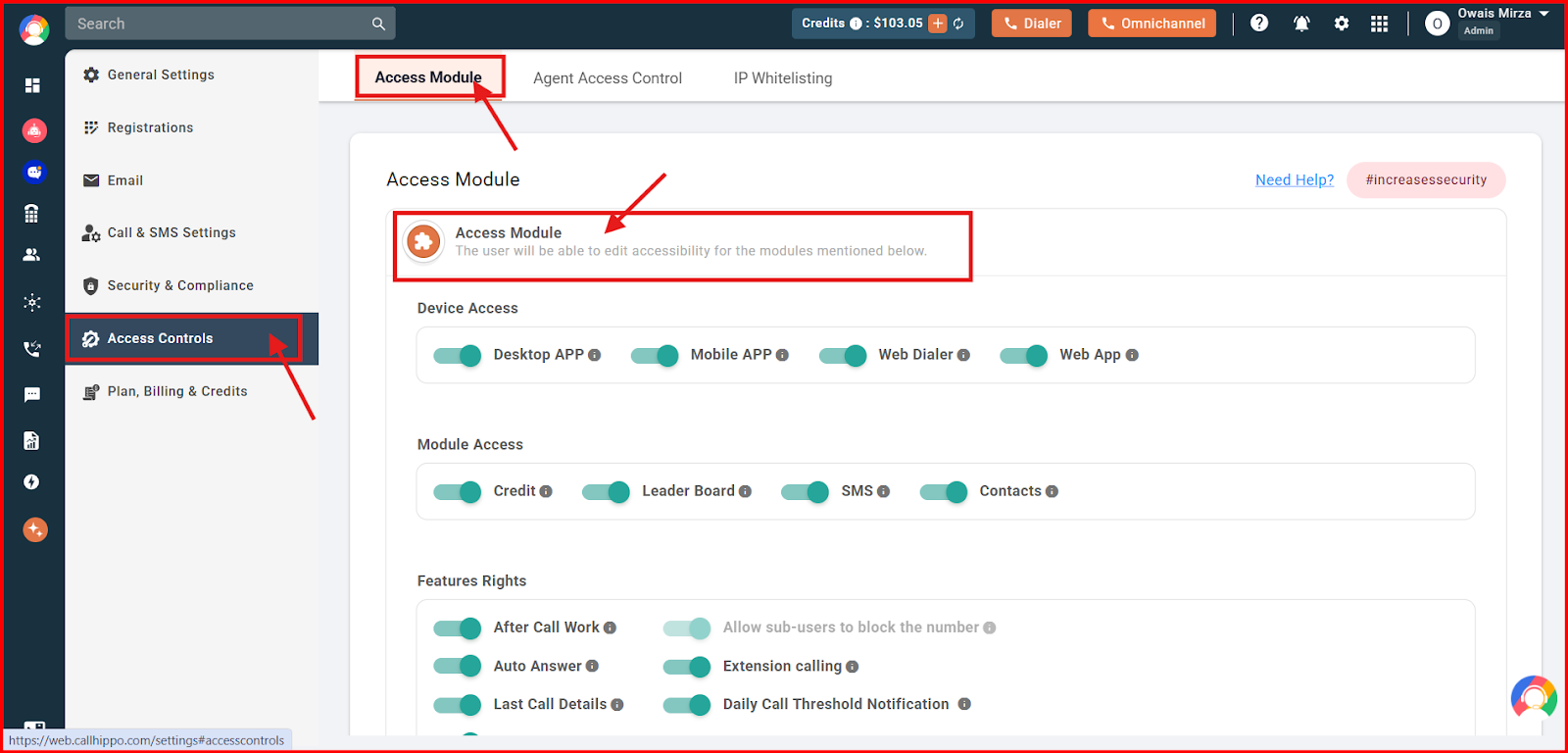1568x753 pixels.
Task: Open the settings gear in top bar
Action: click(x=1342, y=24)
